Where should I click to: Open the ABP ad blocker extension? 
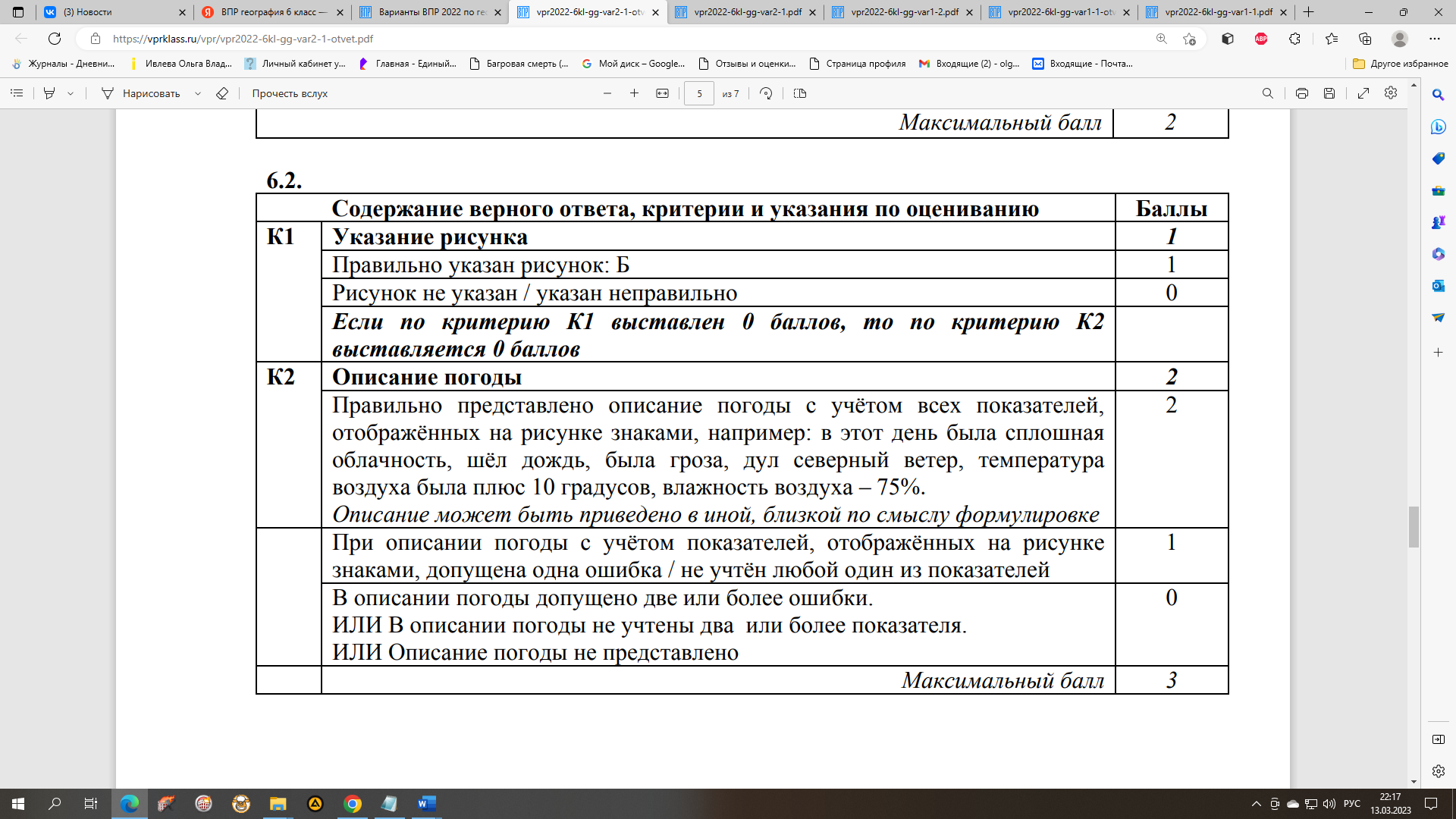click(x=1261, y=39)
